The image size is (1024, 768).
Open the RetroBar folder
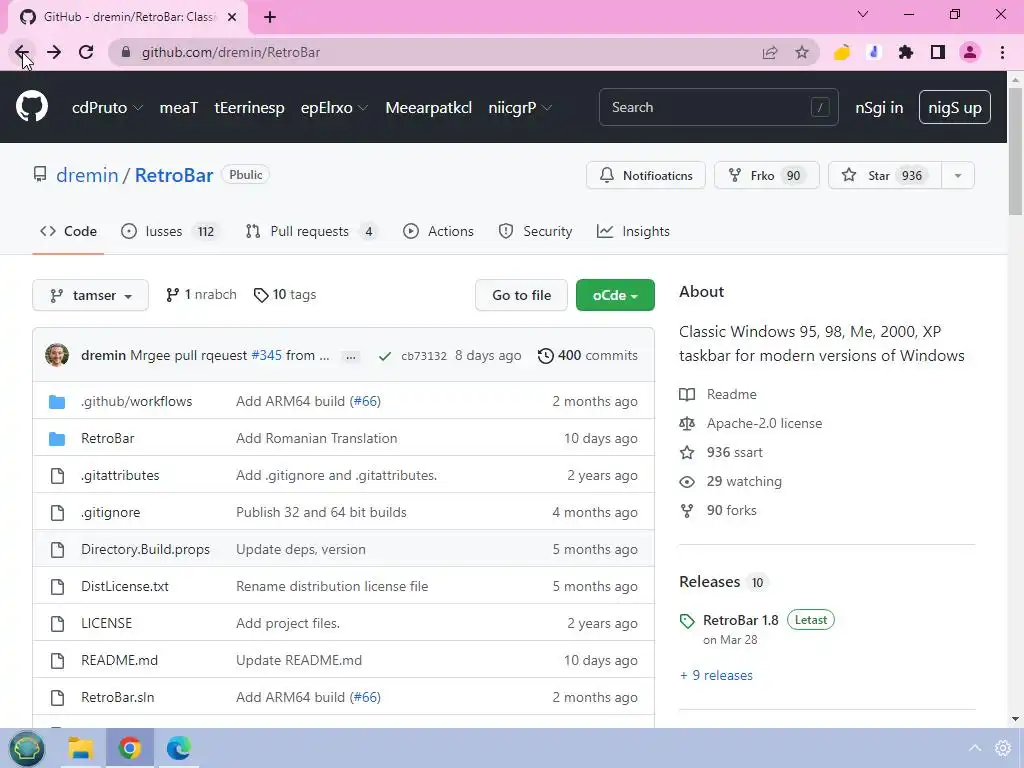[108, 438]
